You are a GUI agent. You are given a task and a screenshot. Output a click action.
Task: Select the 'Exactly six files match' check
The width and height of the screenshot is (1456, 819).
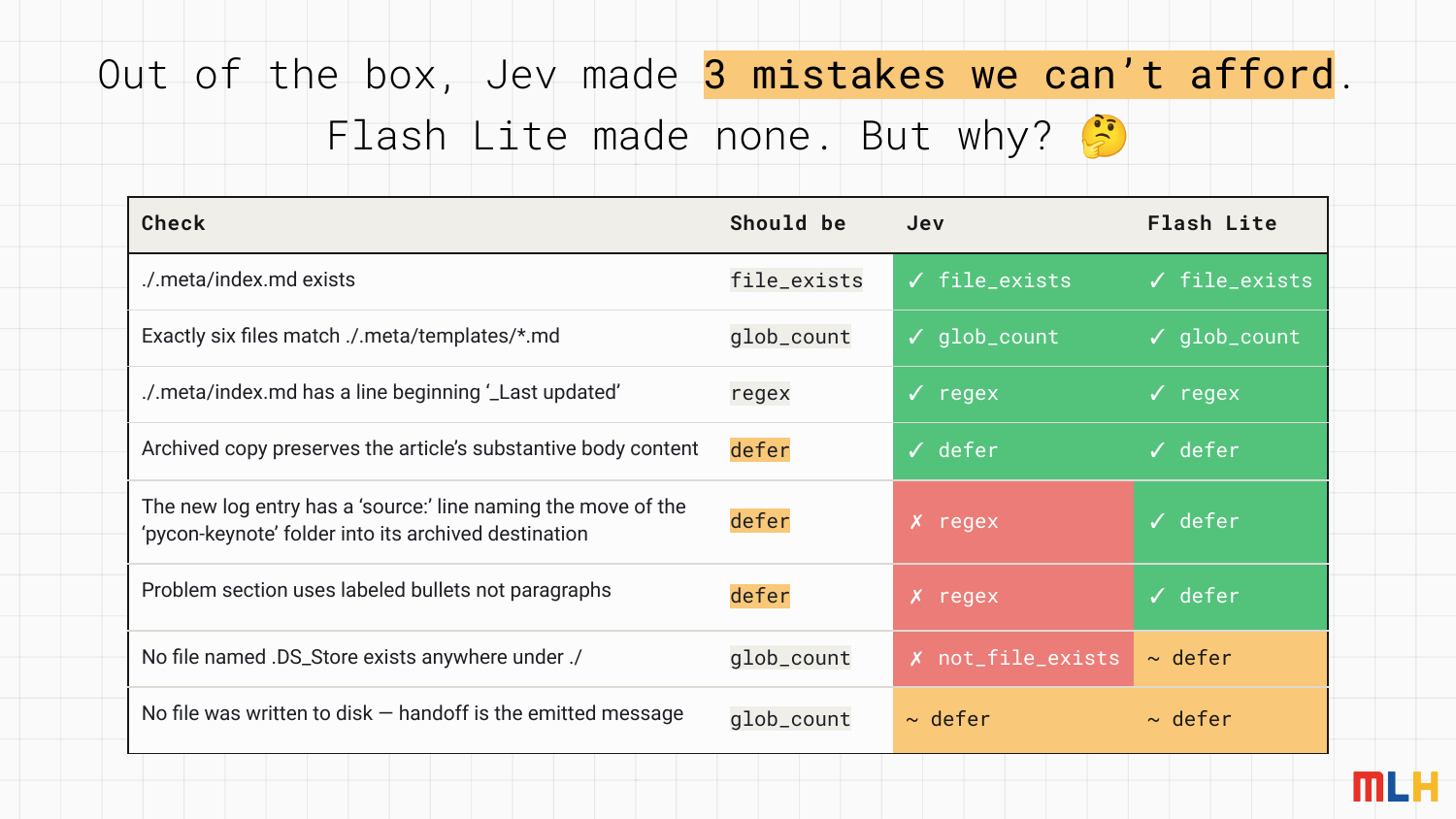point(350,336)
